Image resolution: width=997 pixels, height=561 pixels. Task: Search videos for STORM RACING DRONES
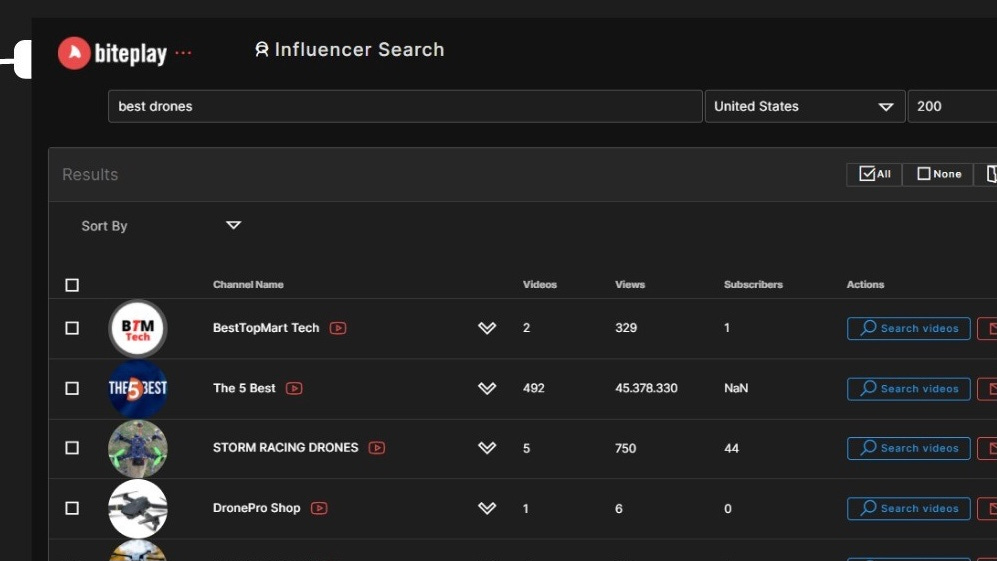(x=909, y=448)
